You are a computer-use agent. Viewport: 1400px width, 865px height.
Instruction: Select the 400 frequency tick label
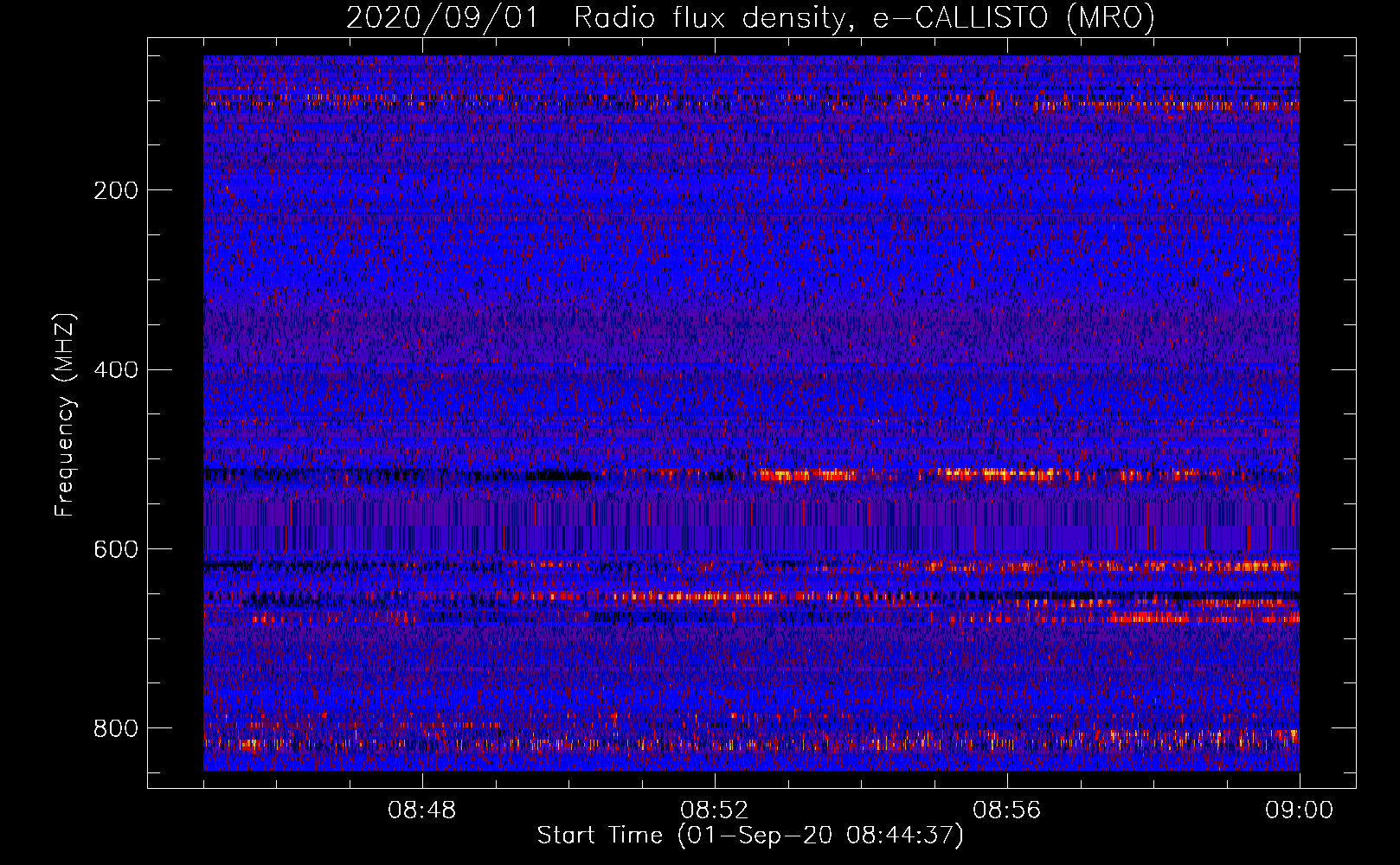point(116,370)
